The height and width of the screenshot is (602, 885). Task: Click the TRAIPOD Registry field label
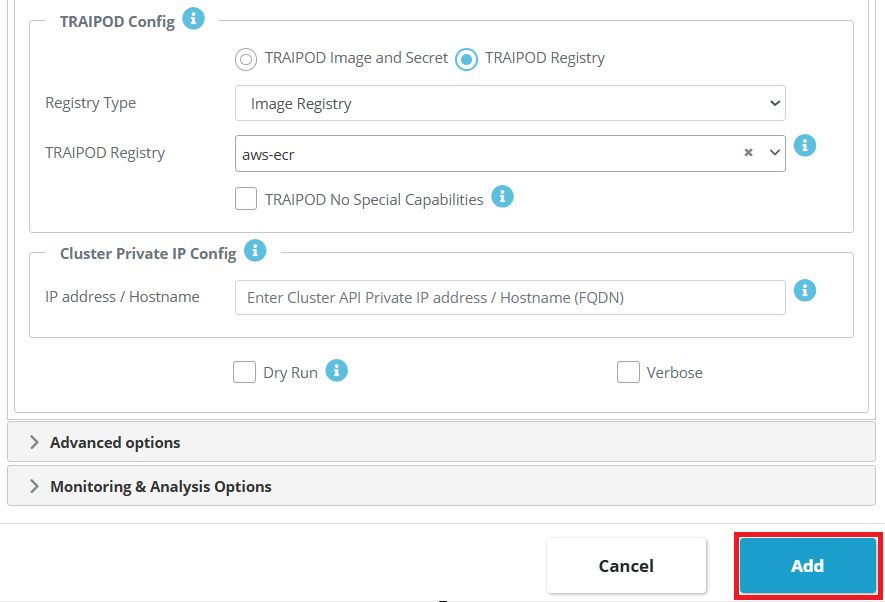coord(105,153)
